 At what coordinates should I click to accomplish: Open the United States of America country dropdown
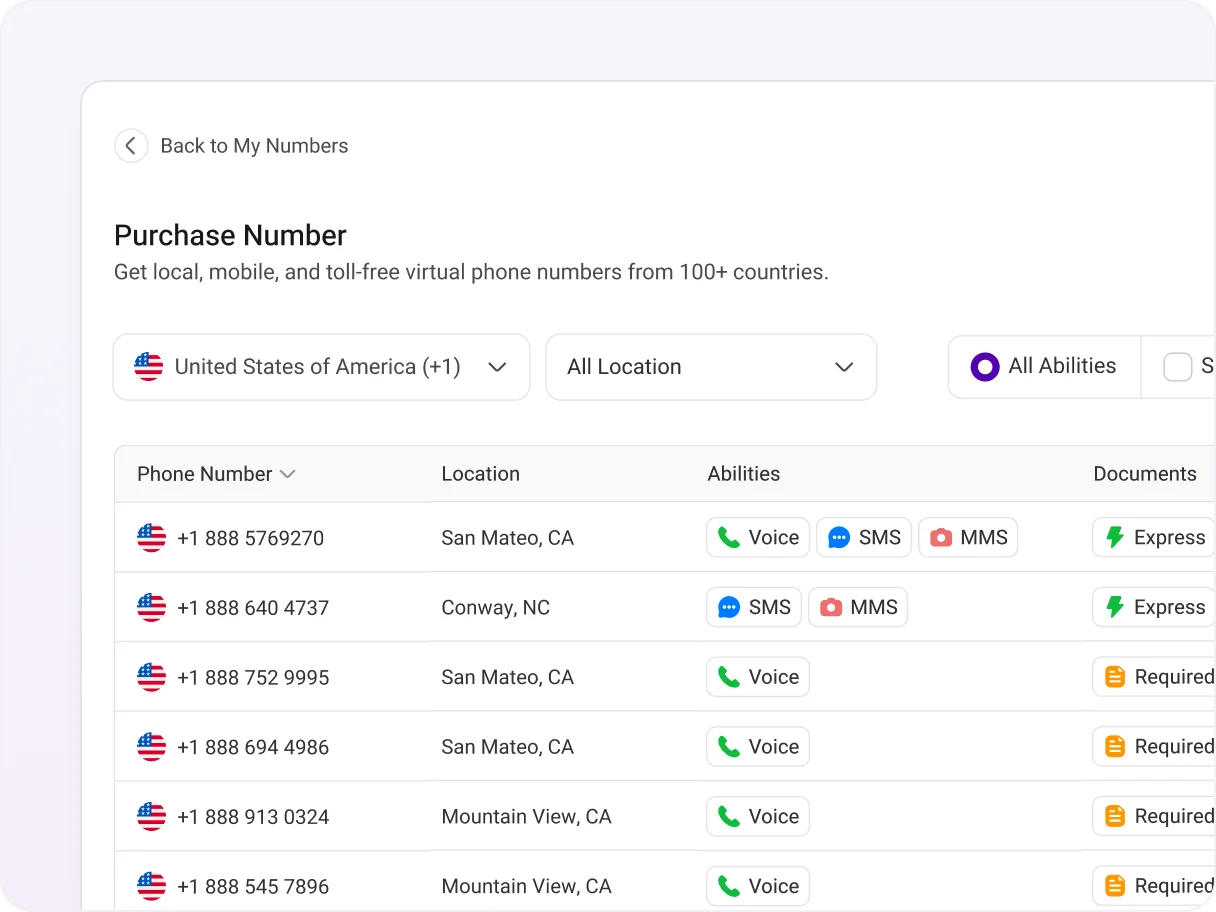321,367
